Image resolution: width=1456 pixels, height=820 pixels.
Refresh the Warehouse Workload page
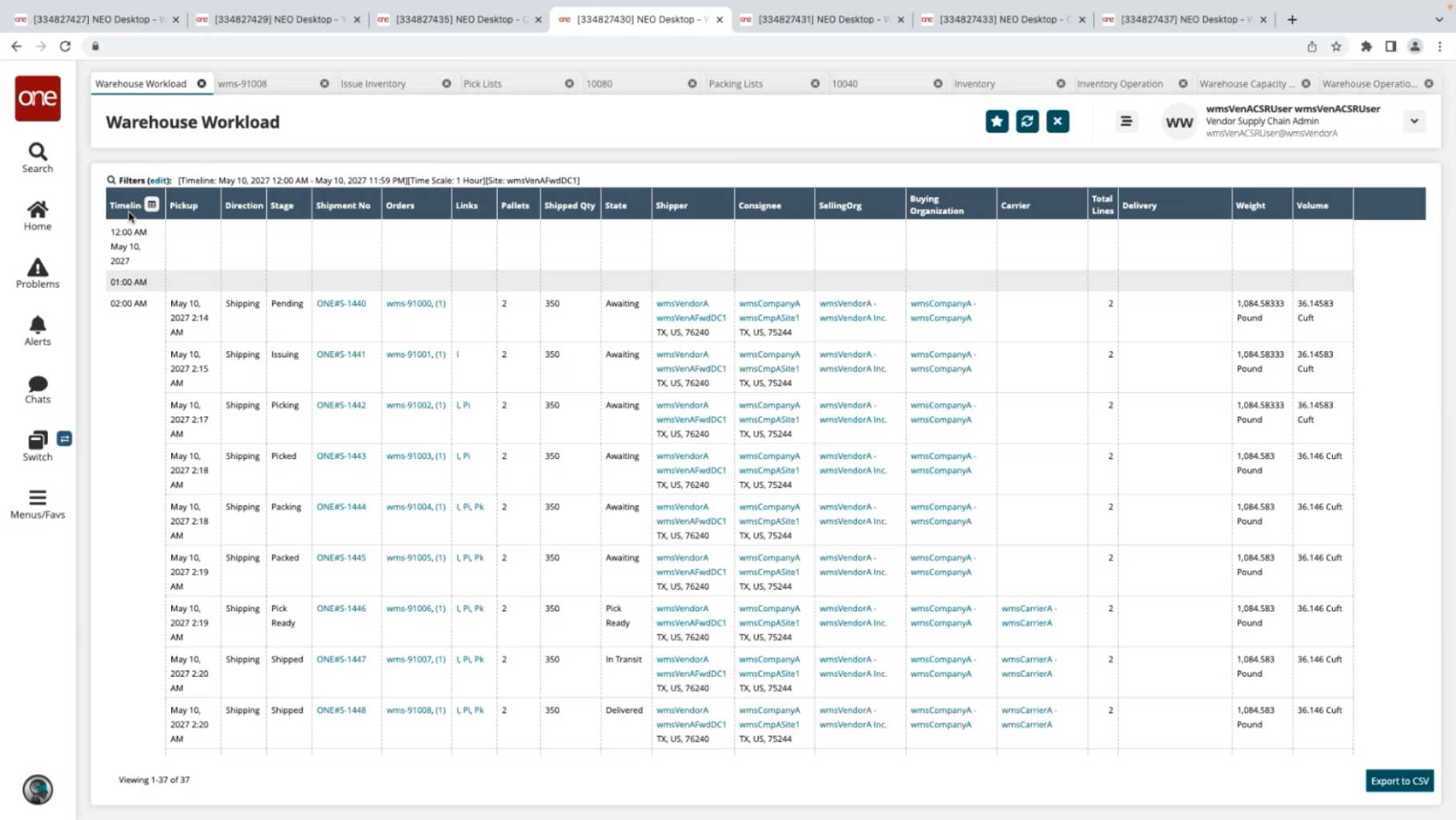1027,122
